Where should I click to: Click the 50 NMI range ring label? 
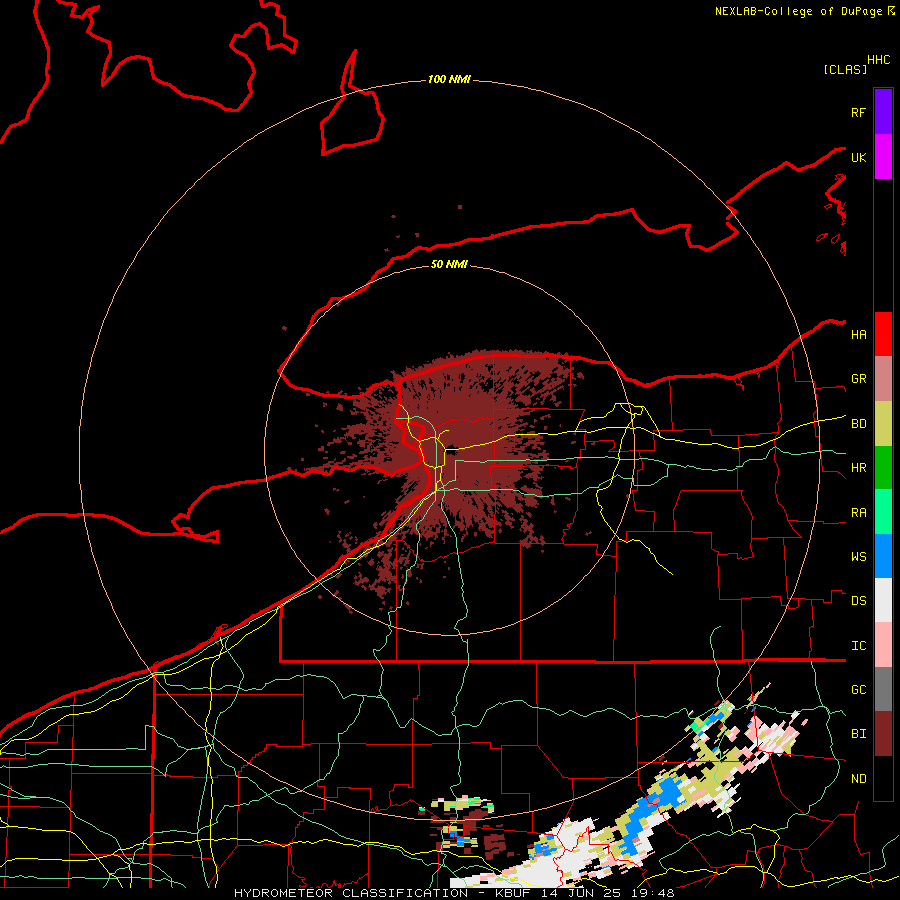pyautogui.click(x=449, y=264)
